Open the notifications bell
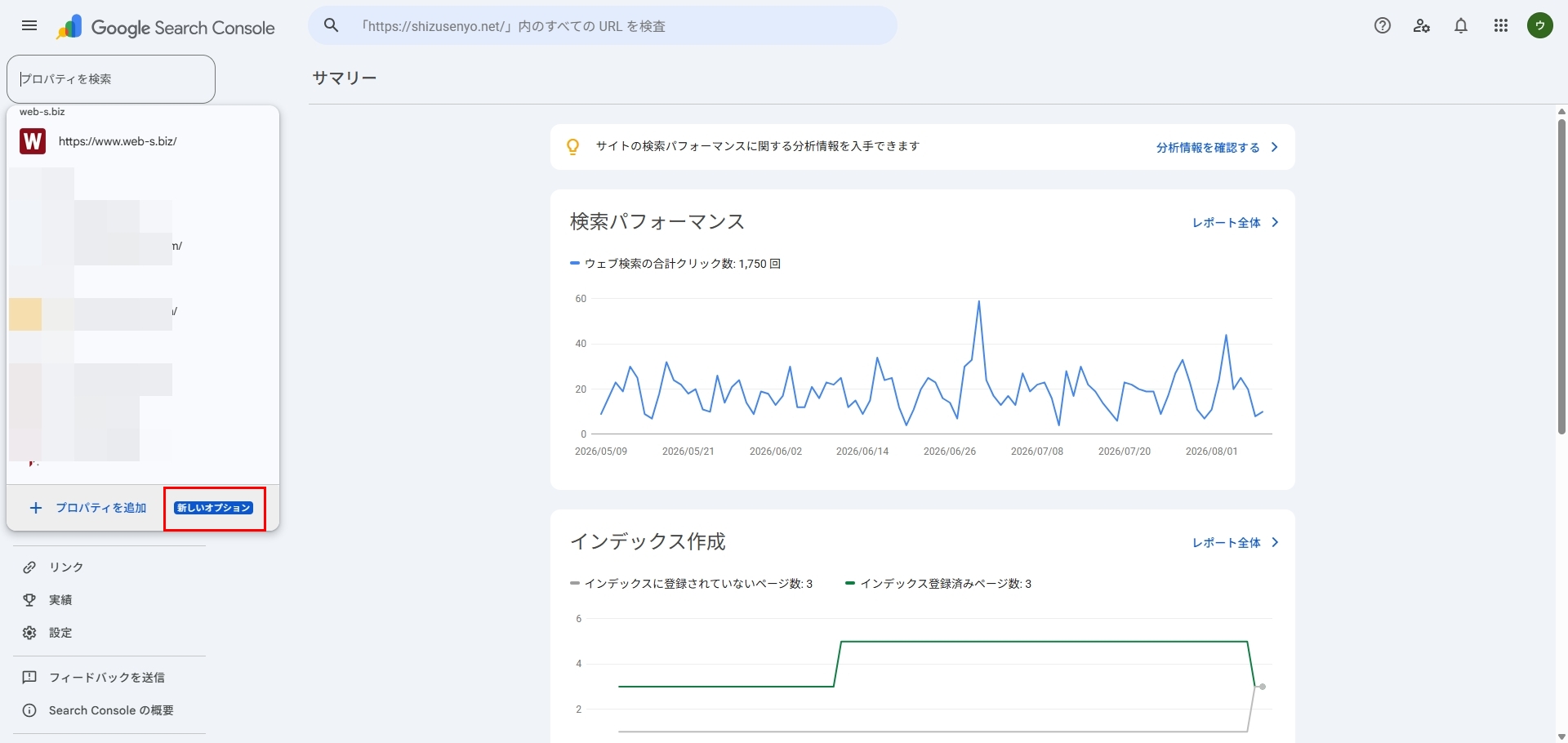 pos(1461,26)
